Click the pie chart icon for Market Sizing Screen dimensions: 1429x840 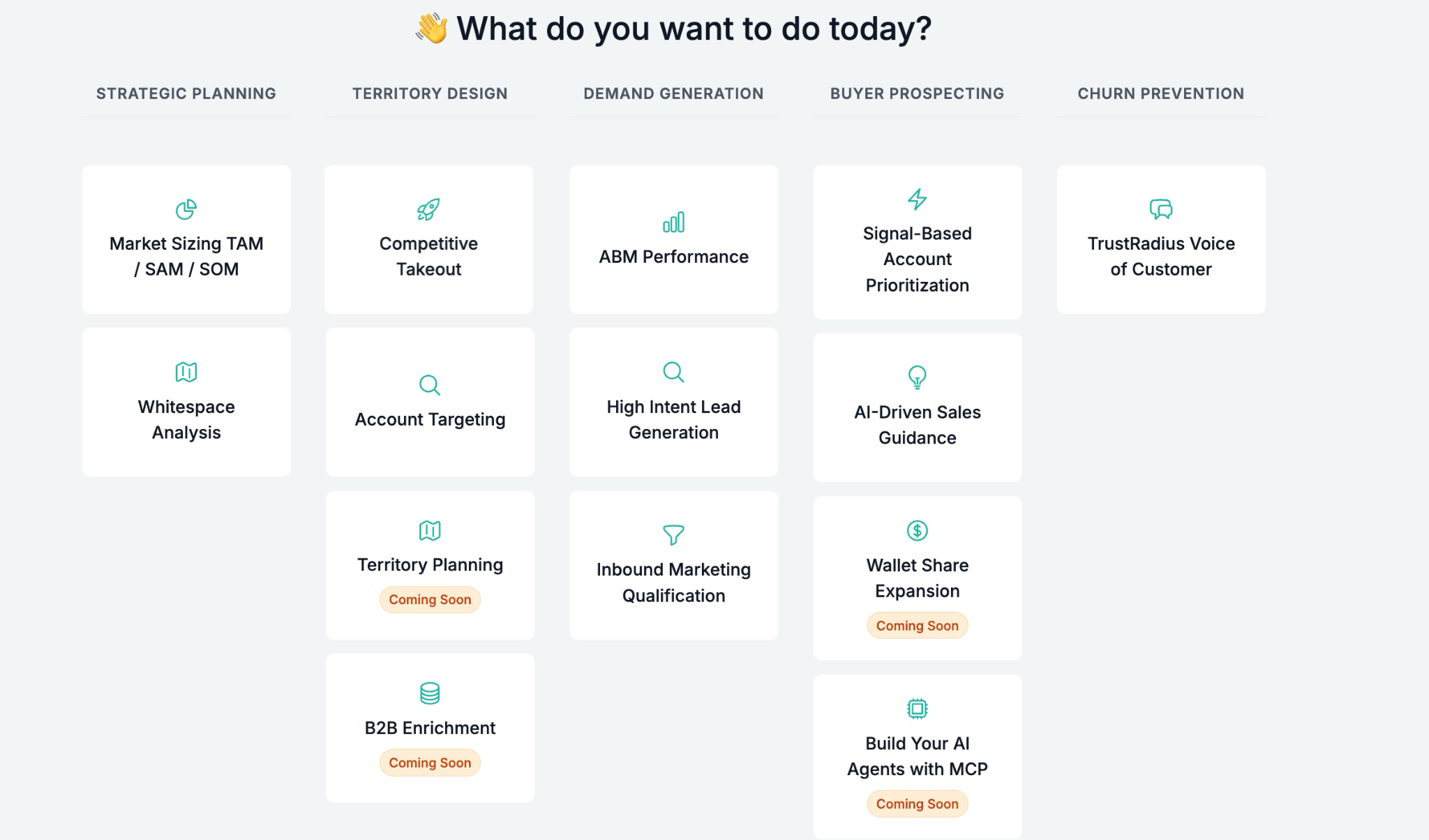point(186,209)
